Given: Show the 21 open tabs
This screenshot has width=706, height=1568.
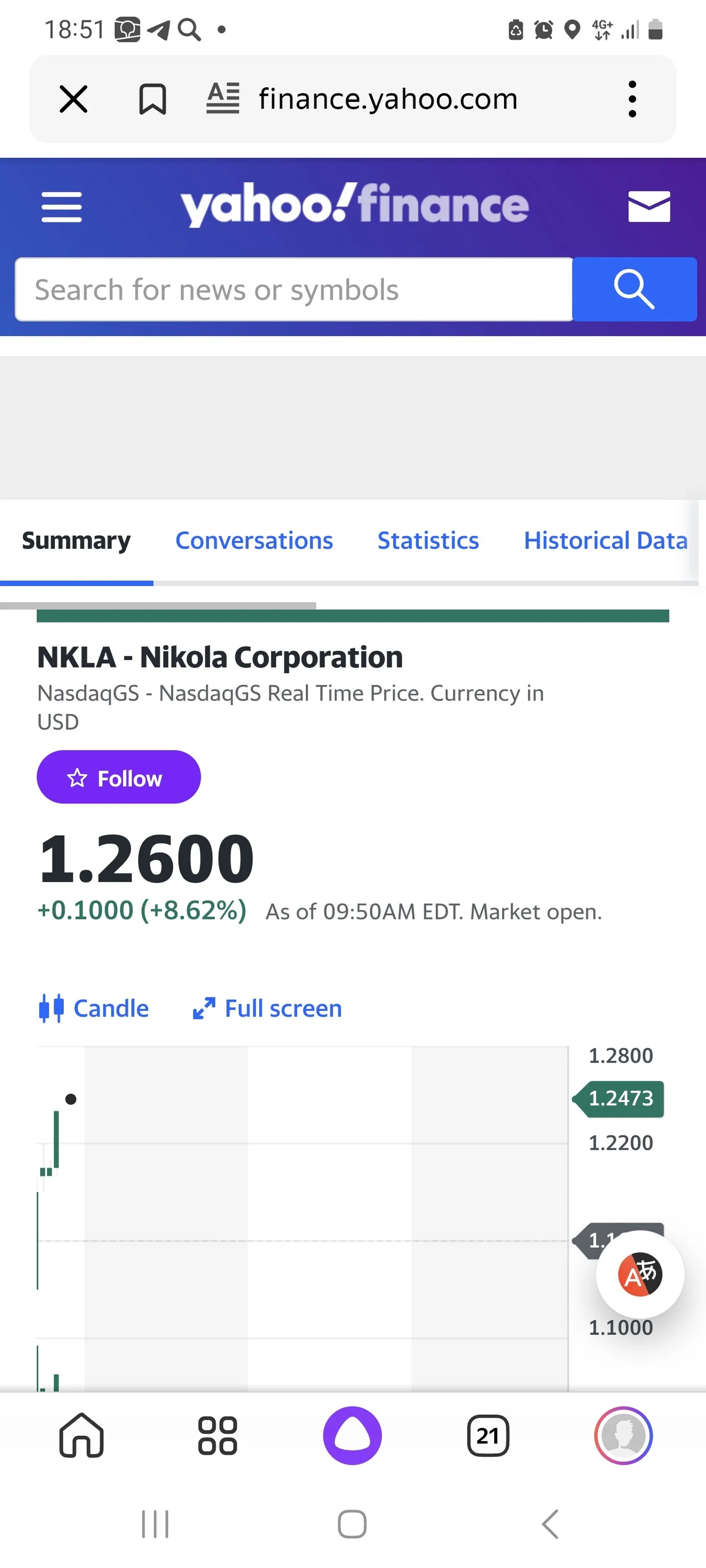Looking at the screenshot, I should pyautogui.click(x=488, y=1436).
